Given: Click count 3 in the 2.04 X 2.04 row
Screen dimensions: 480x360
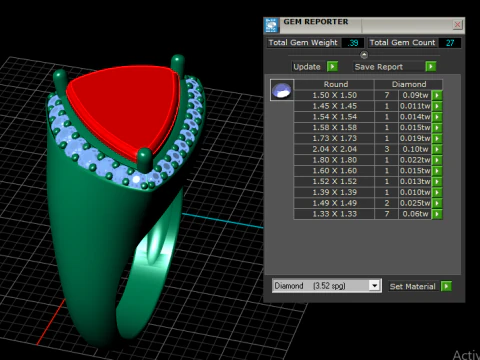Looking at the screenshot, I should (x=387, y=149).
